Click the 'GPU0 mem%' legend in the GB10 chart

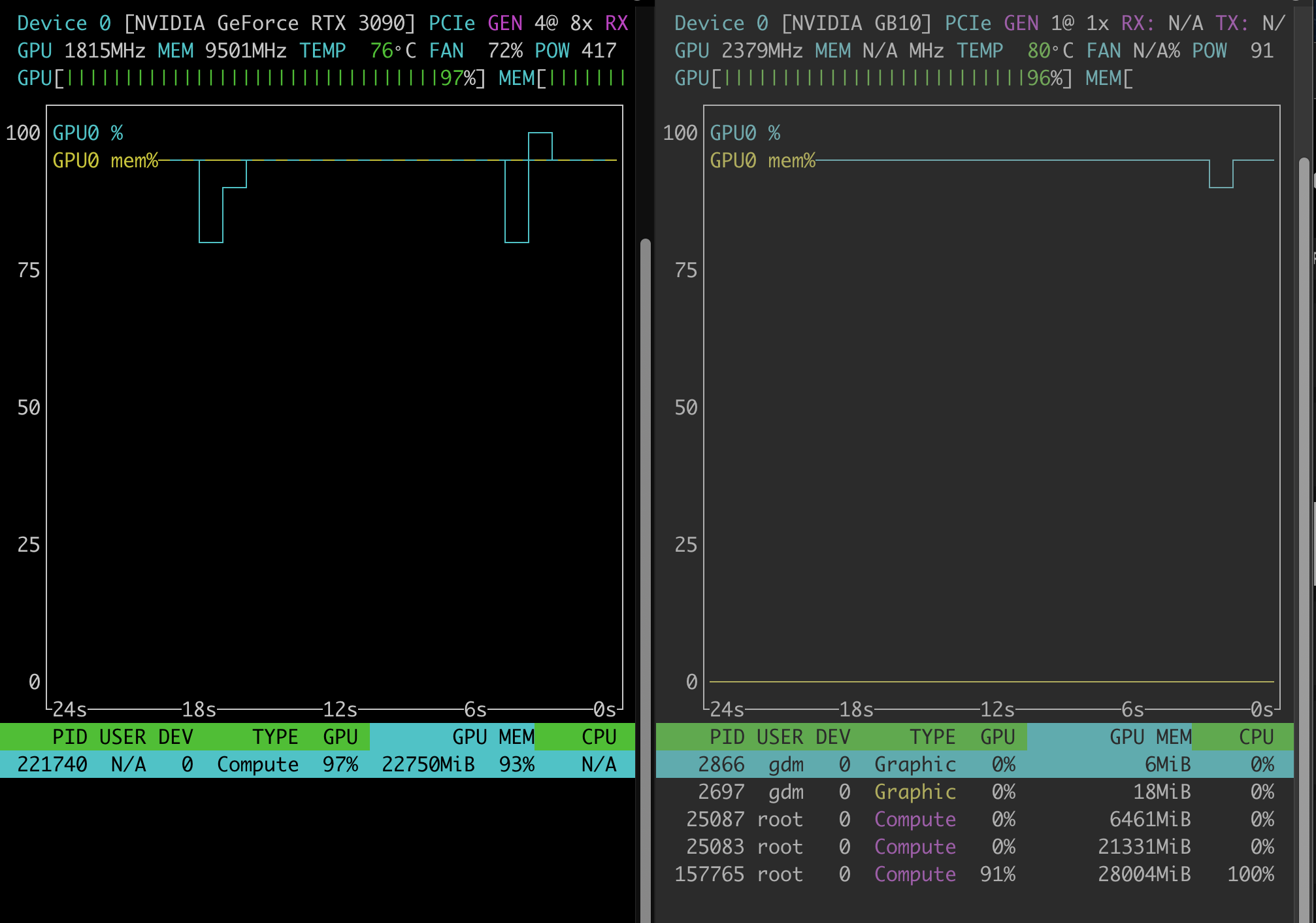763,161
